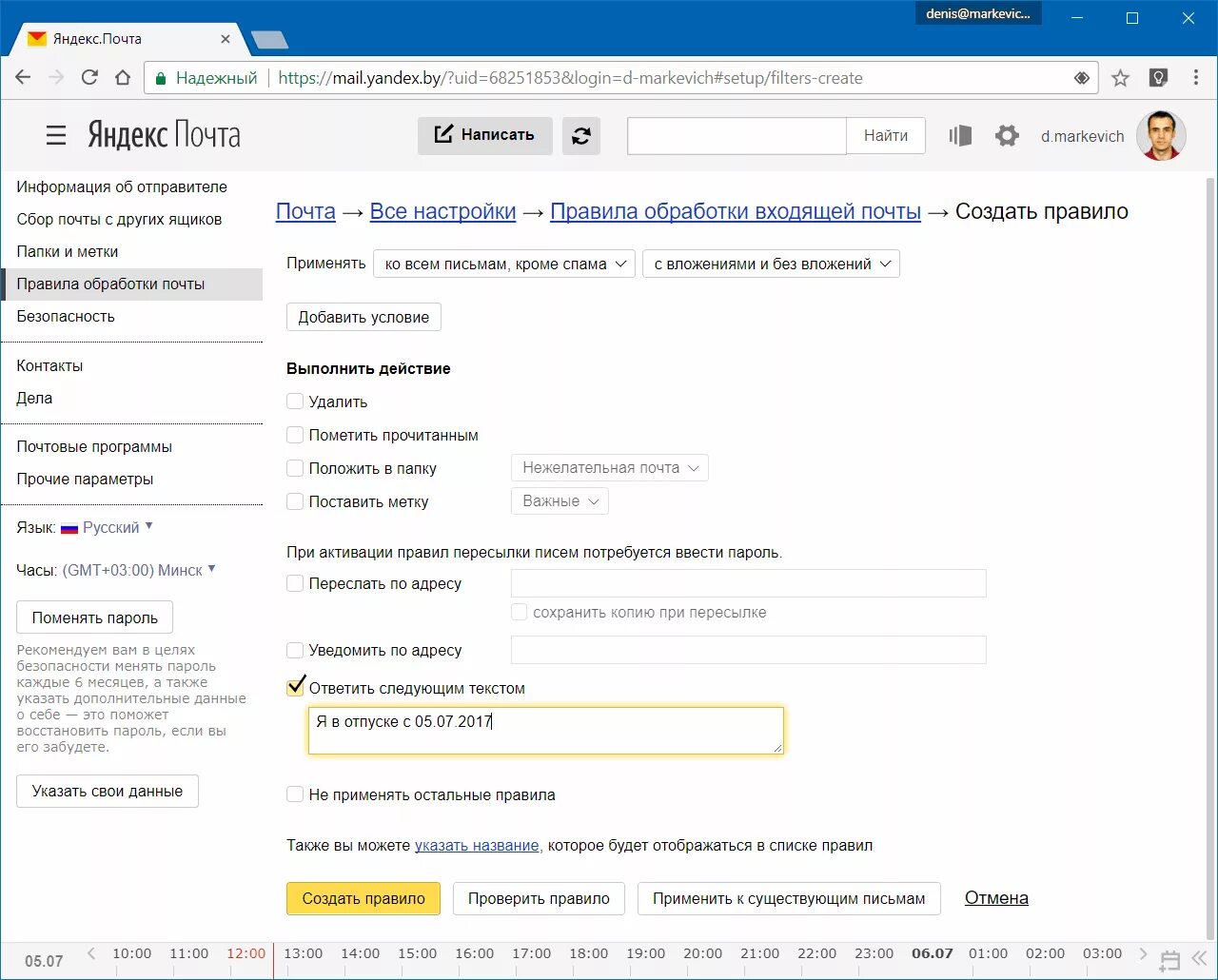The image size is (1218, 980).
Task: Close the Яндекс.Почта browser tab
Action: pyautogui.click(x=226, y=39)
